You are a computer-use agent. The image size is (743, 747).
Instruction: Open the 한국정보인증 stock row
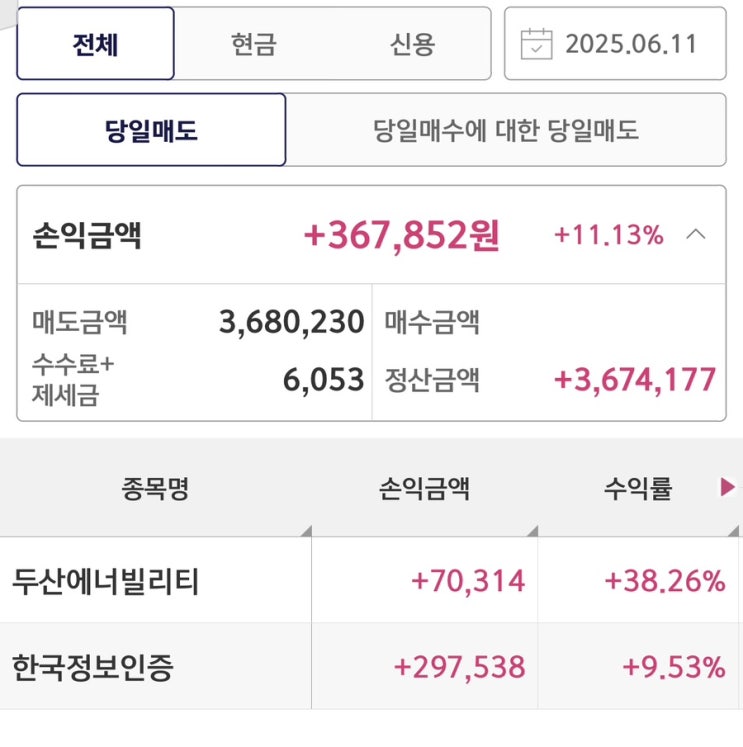93,667
